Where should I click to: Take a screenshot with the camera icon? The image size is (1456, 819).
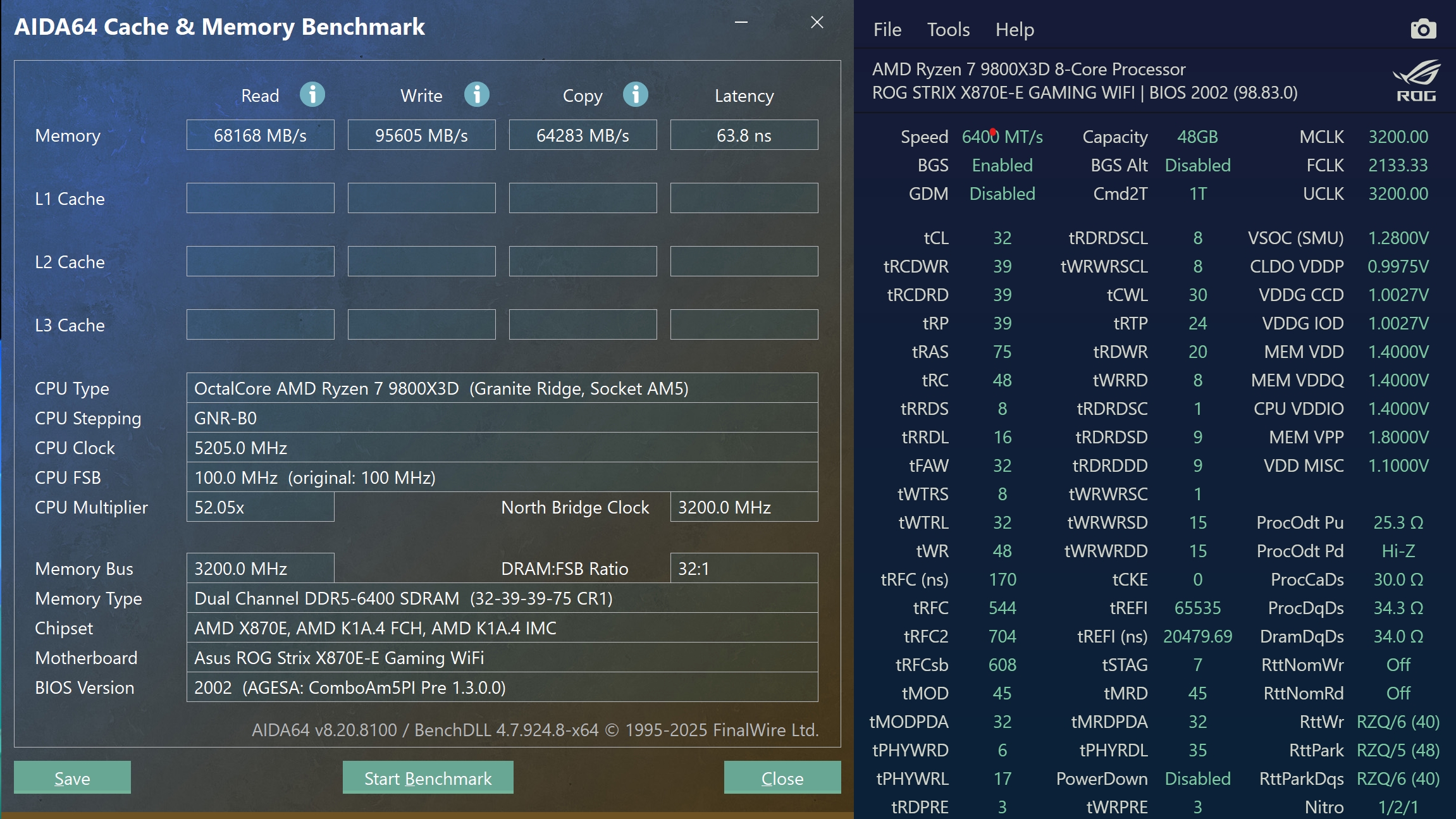click(x=1423, y=29)
